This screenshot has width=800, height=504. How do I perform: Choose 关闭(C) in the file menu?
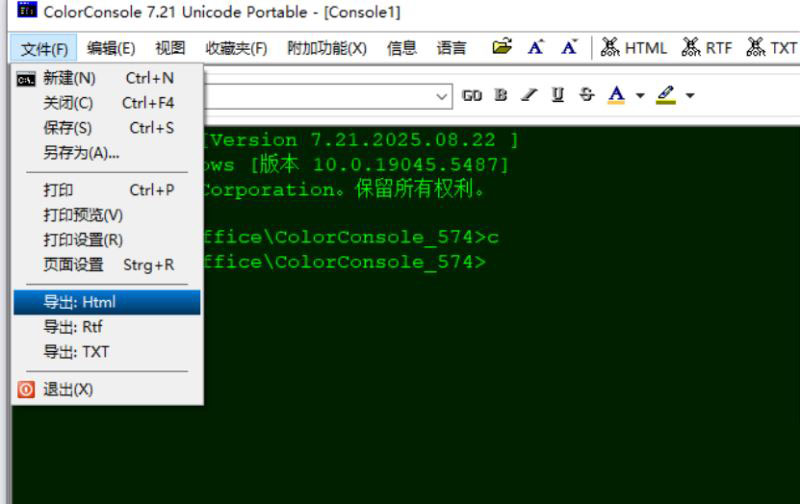click(107, 103)
